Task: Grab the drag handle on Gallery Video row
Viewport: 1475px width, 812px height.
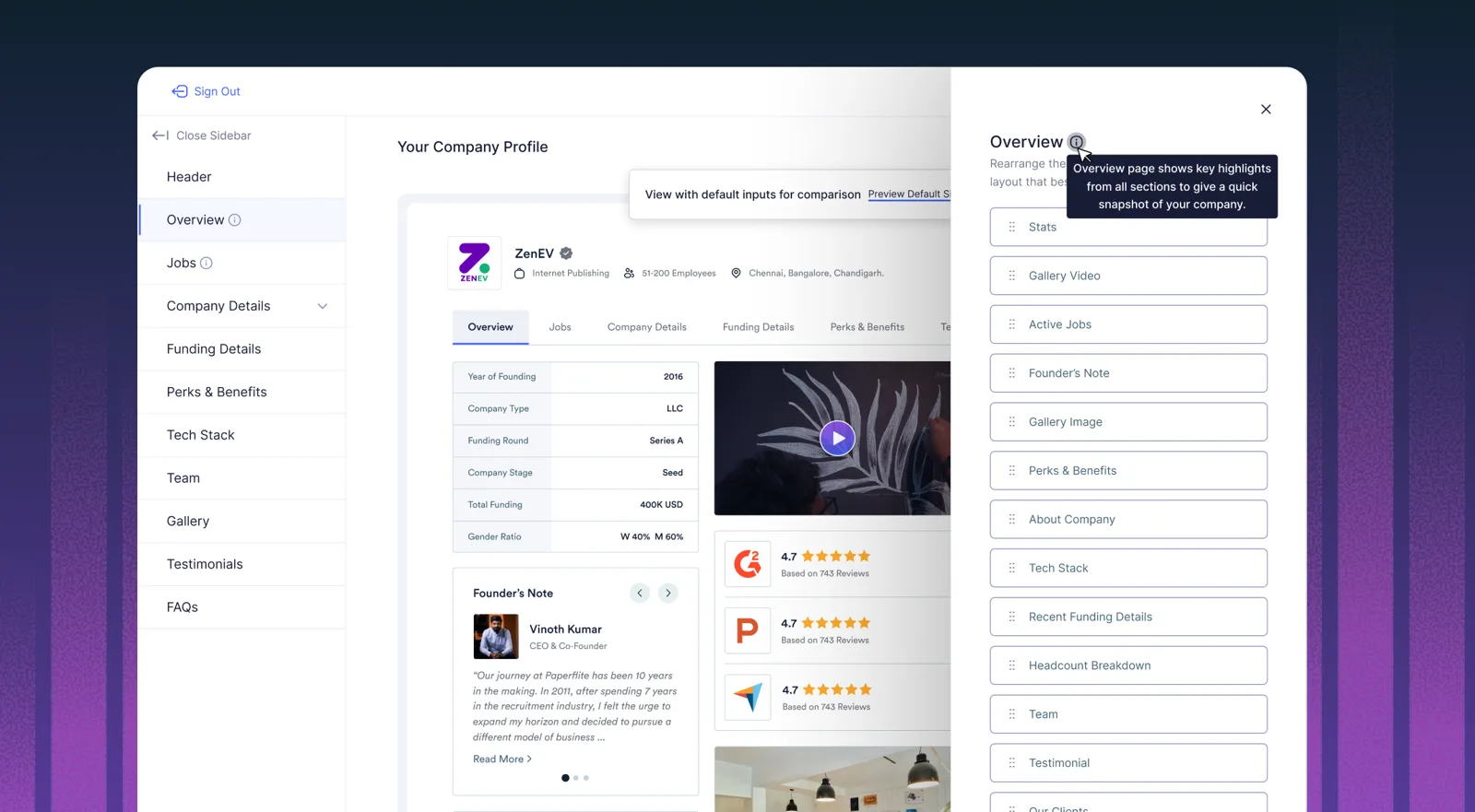Action: point(1011,276)
